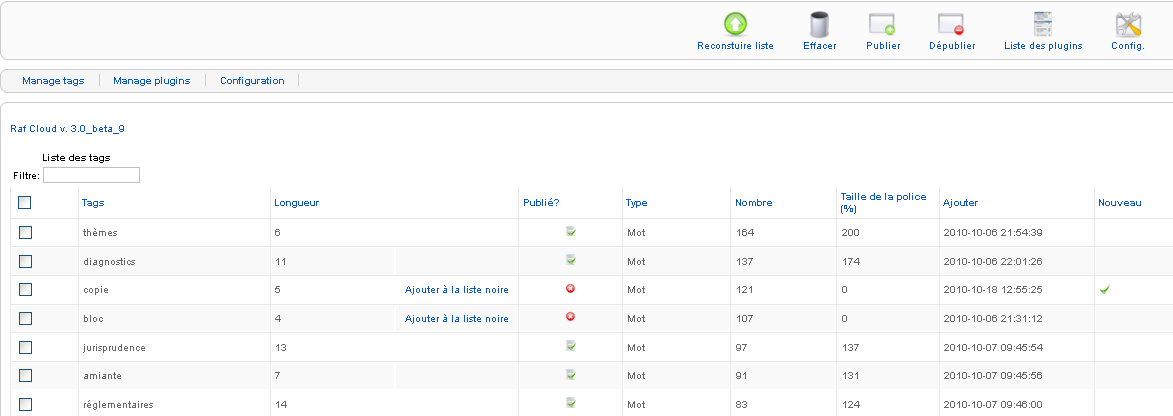Click the Effacer trash can icon
1173x416 pixels.
(819, 25)
